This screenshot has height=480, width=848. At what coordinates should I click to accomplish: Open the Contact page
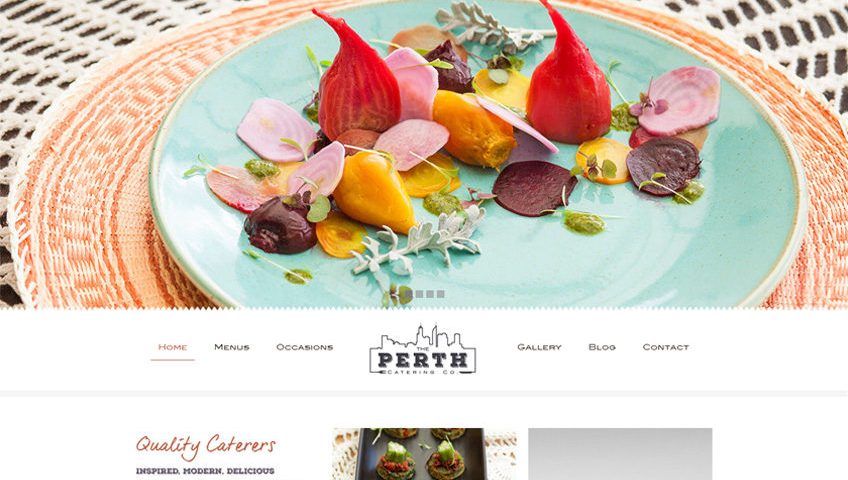(x=666, y=347)
